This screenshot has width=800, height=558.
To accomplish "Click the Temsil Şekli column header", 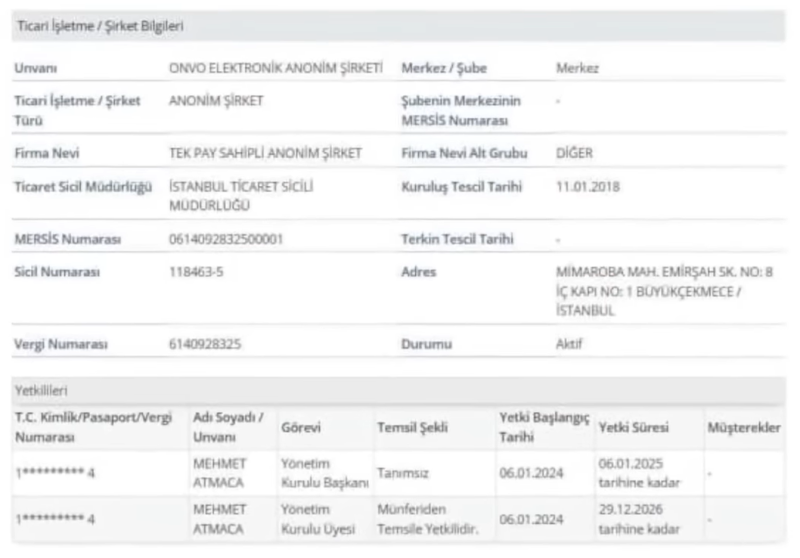I will [x=412, y=427].
